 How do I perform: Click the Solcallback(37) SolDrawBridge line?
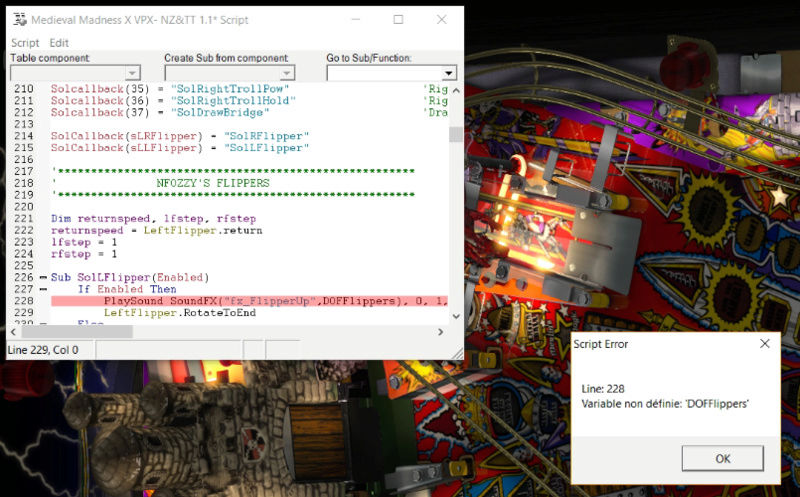pos(160,112)
